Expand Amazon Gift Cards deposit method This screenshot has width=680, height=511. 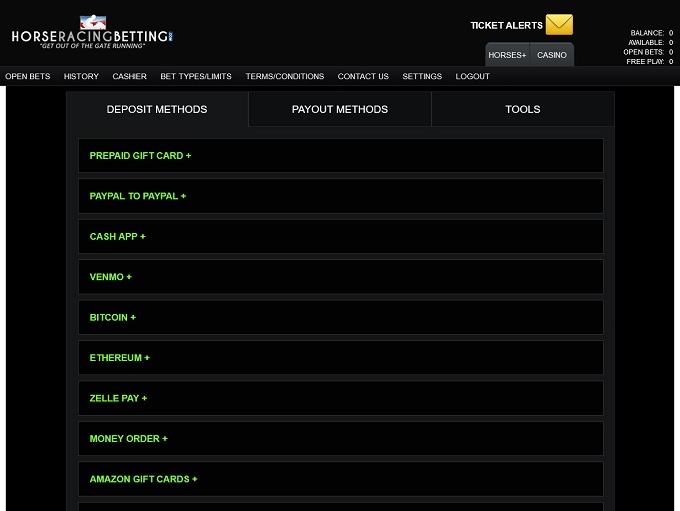(143, 479)
